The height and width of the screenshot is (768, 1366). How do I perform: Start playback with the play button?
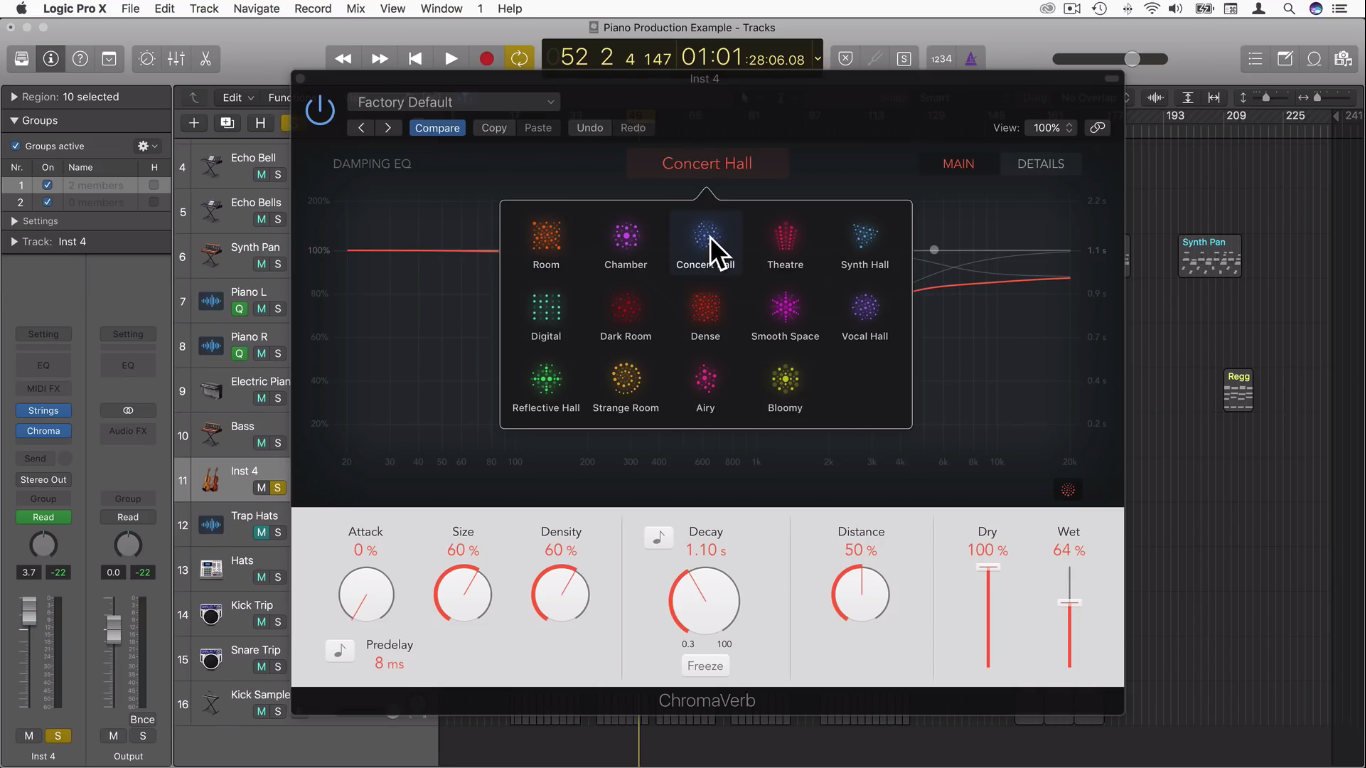pos(451,59)
